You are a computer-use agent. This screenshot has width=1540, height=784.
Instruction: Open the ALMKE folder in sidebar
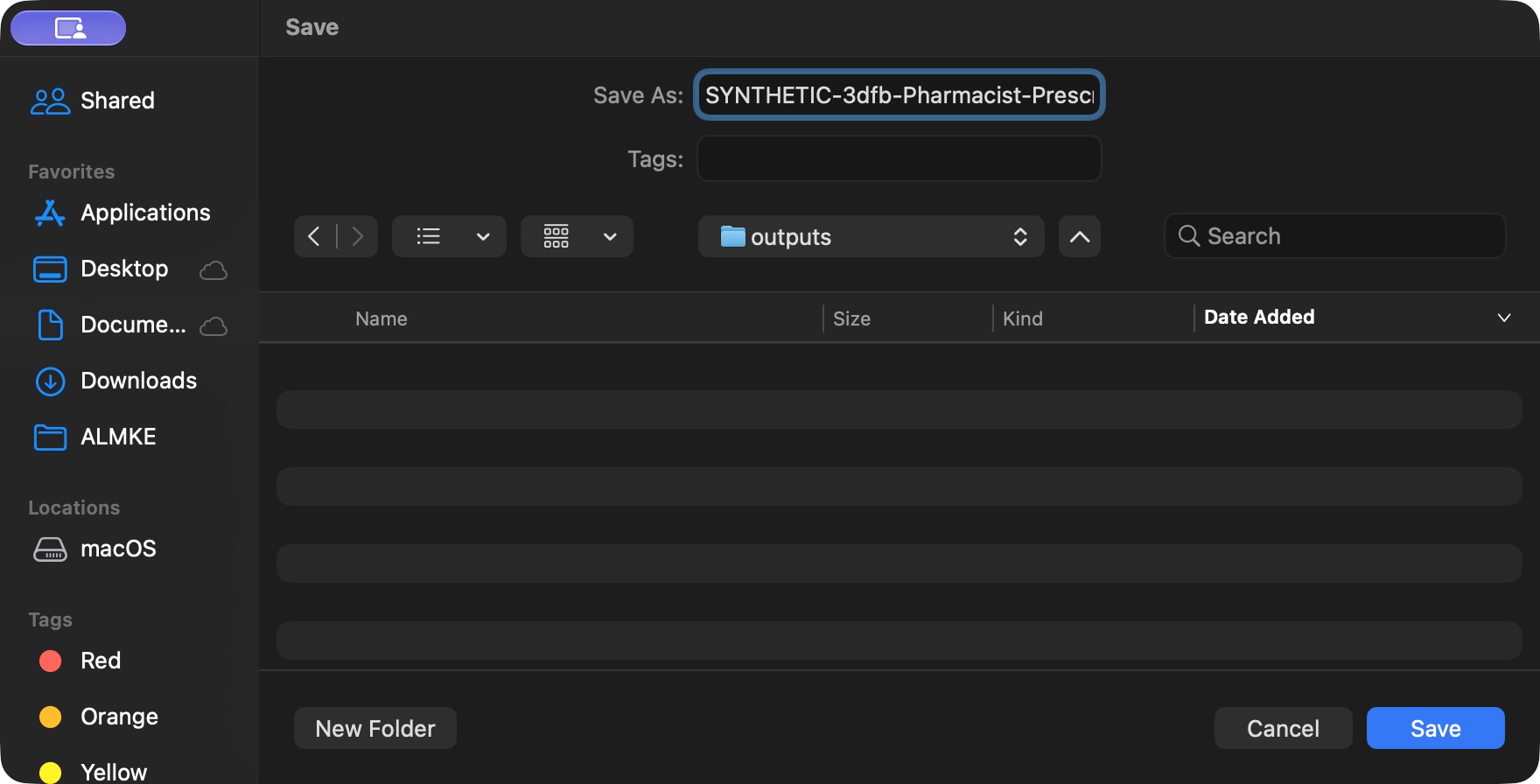tap(94, 437)
